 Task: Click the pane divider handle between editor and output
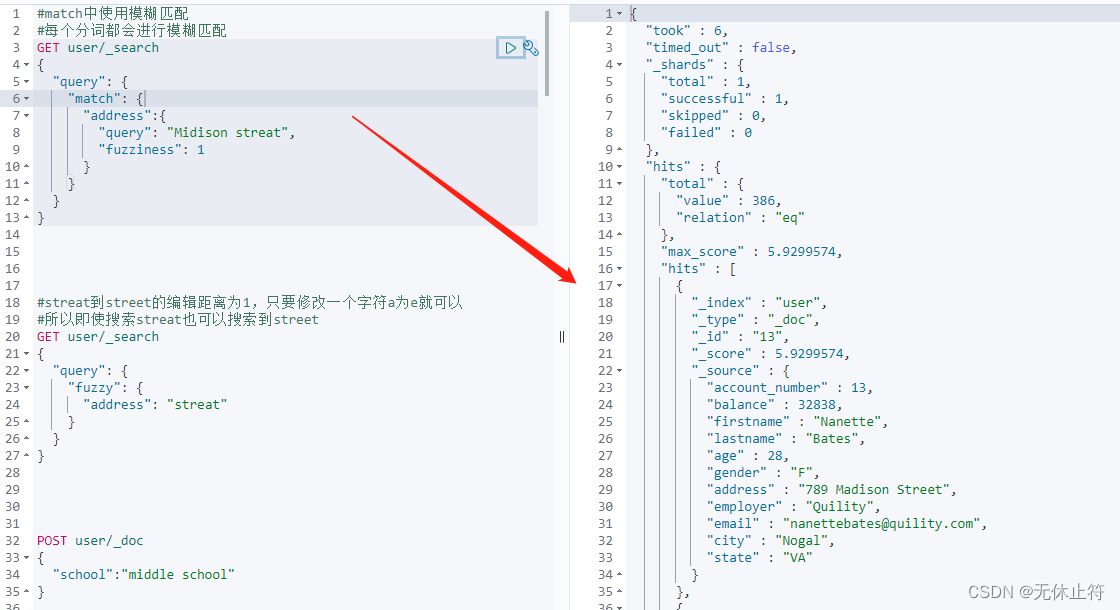[562, 336]
